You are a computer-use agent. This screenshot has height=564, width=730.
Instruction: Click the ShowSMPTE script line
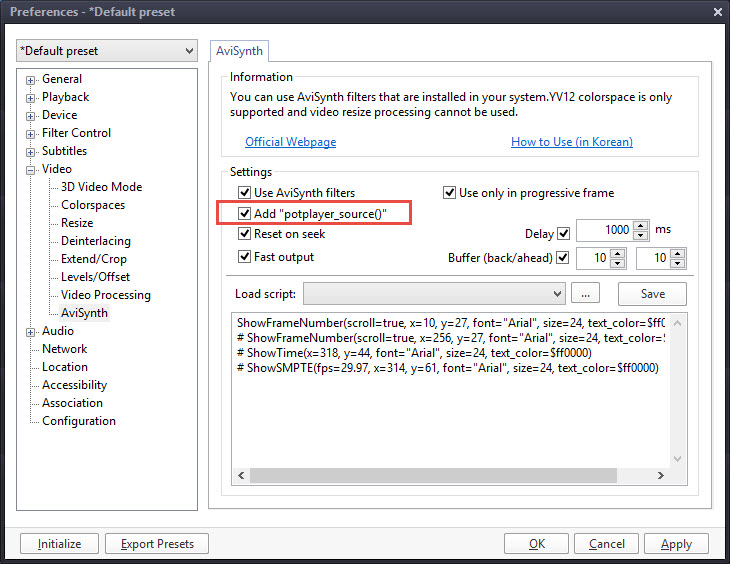click(x=448, y=368)
